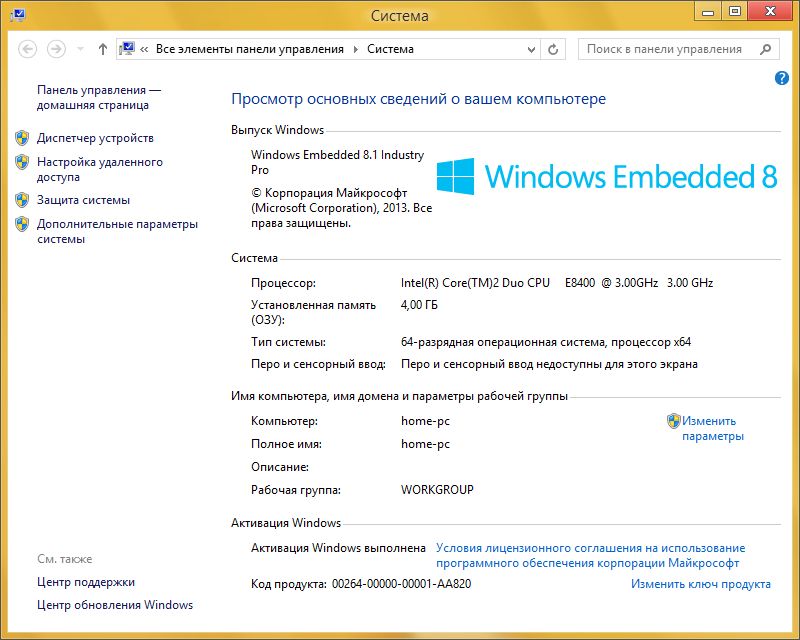Click the System window title bar icon

coord(18,15)
